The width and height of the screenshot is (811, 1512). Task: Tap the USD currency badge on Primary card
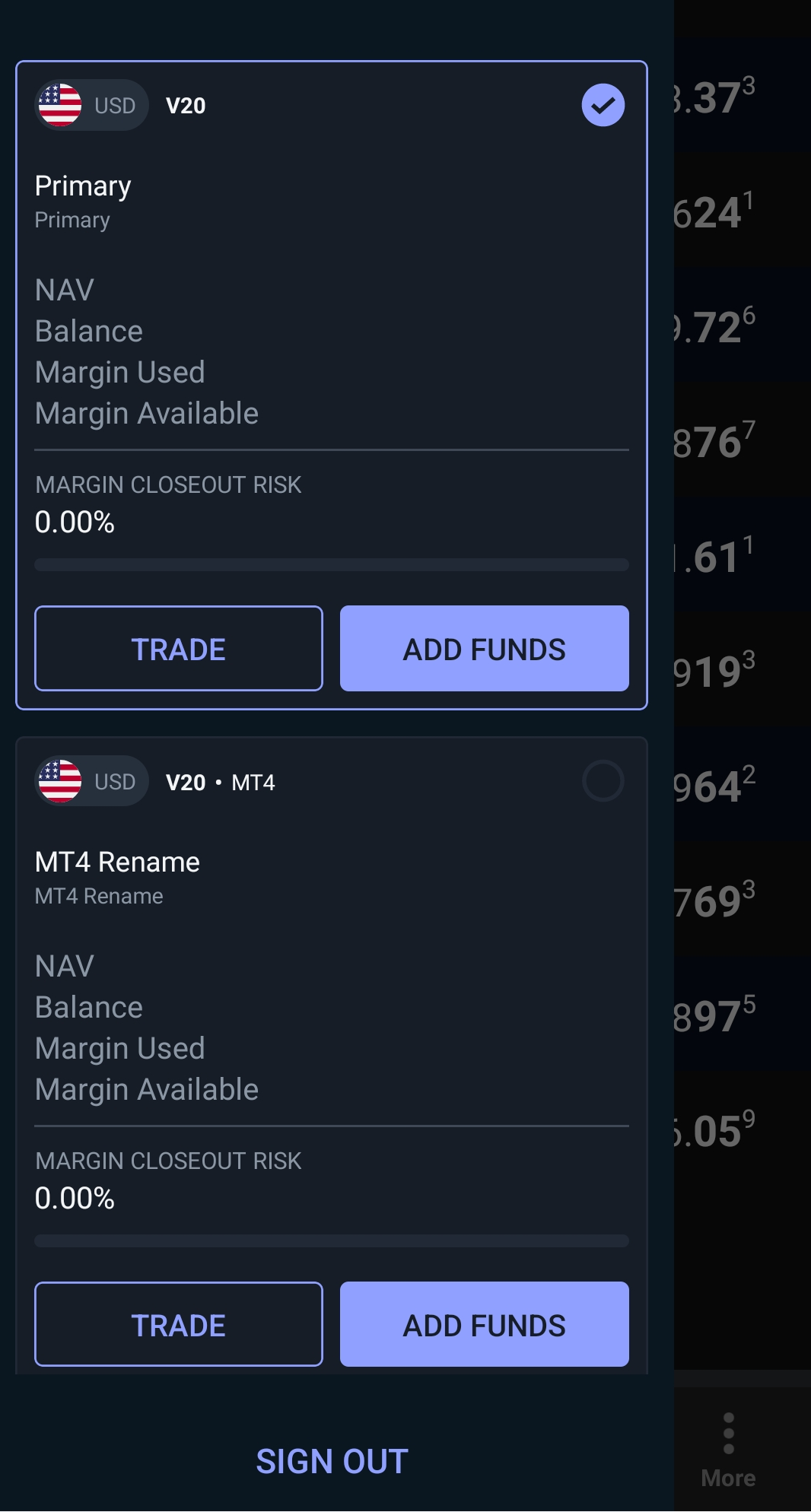[114, 106]
